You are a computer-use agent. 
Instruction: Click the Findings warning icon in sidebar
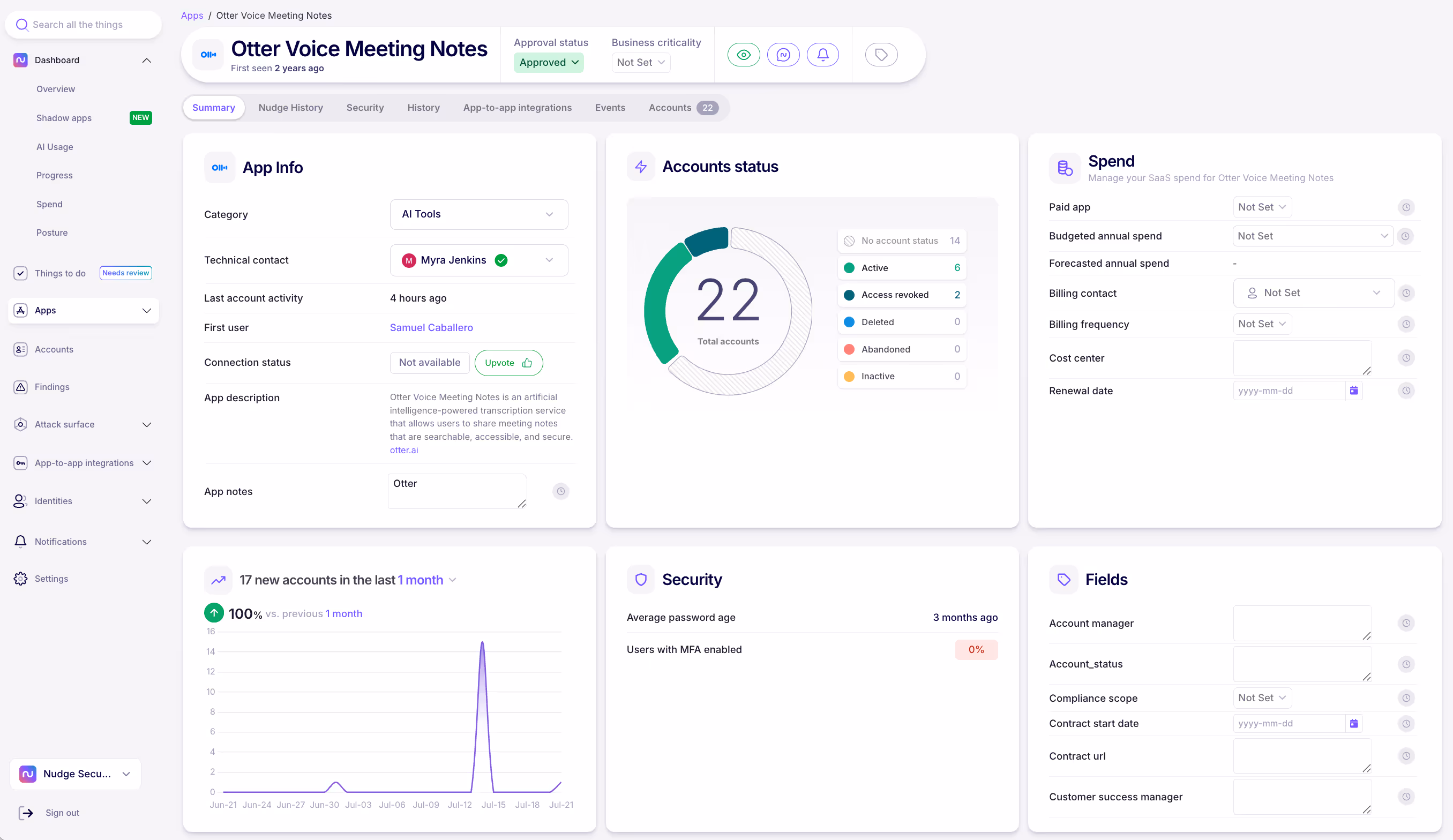click(20, 387)
